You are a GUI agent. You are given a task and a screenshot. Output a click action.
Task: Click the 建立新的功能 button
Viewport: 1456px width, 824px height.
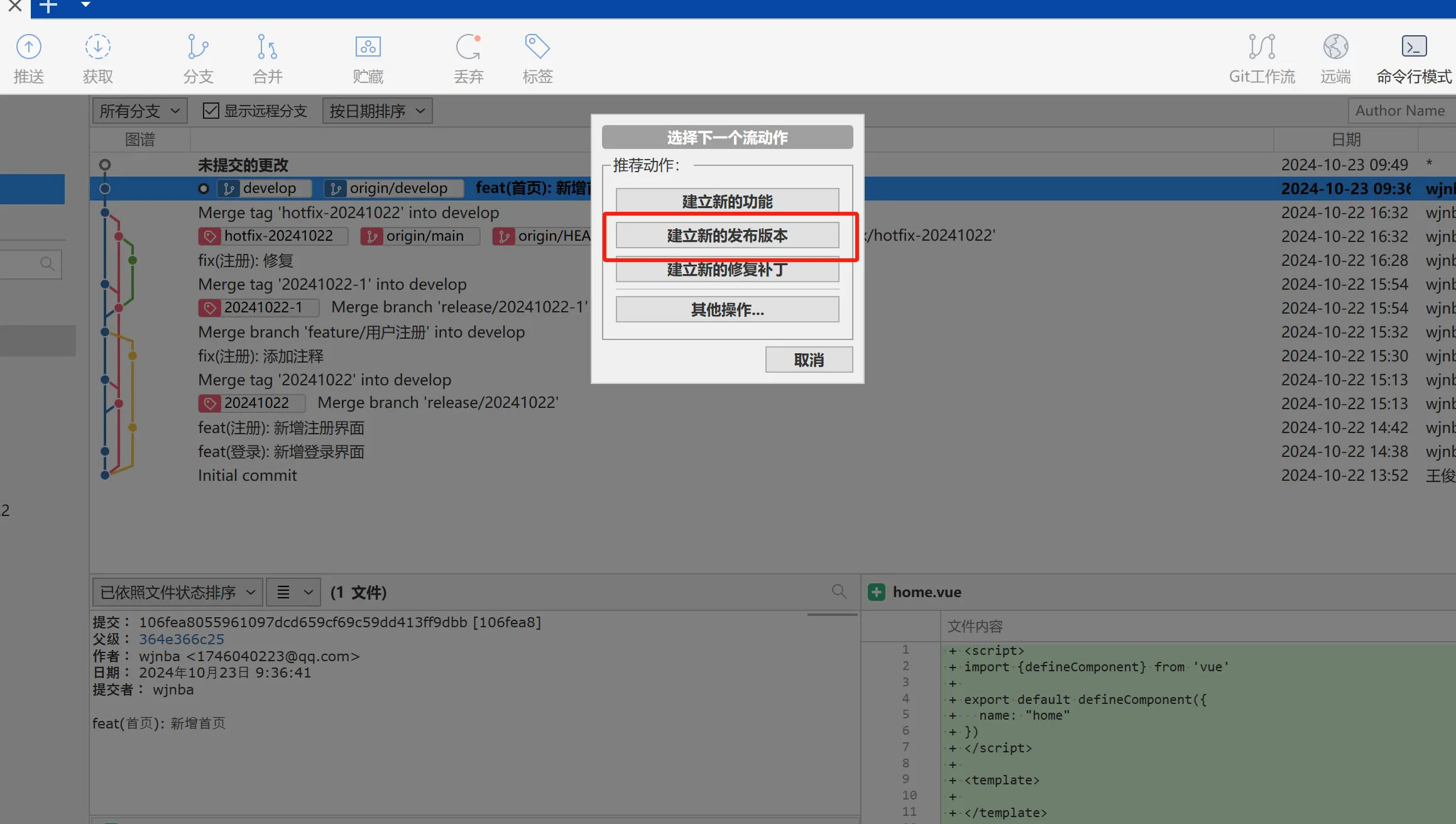tap(727, 201)
